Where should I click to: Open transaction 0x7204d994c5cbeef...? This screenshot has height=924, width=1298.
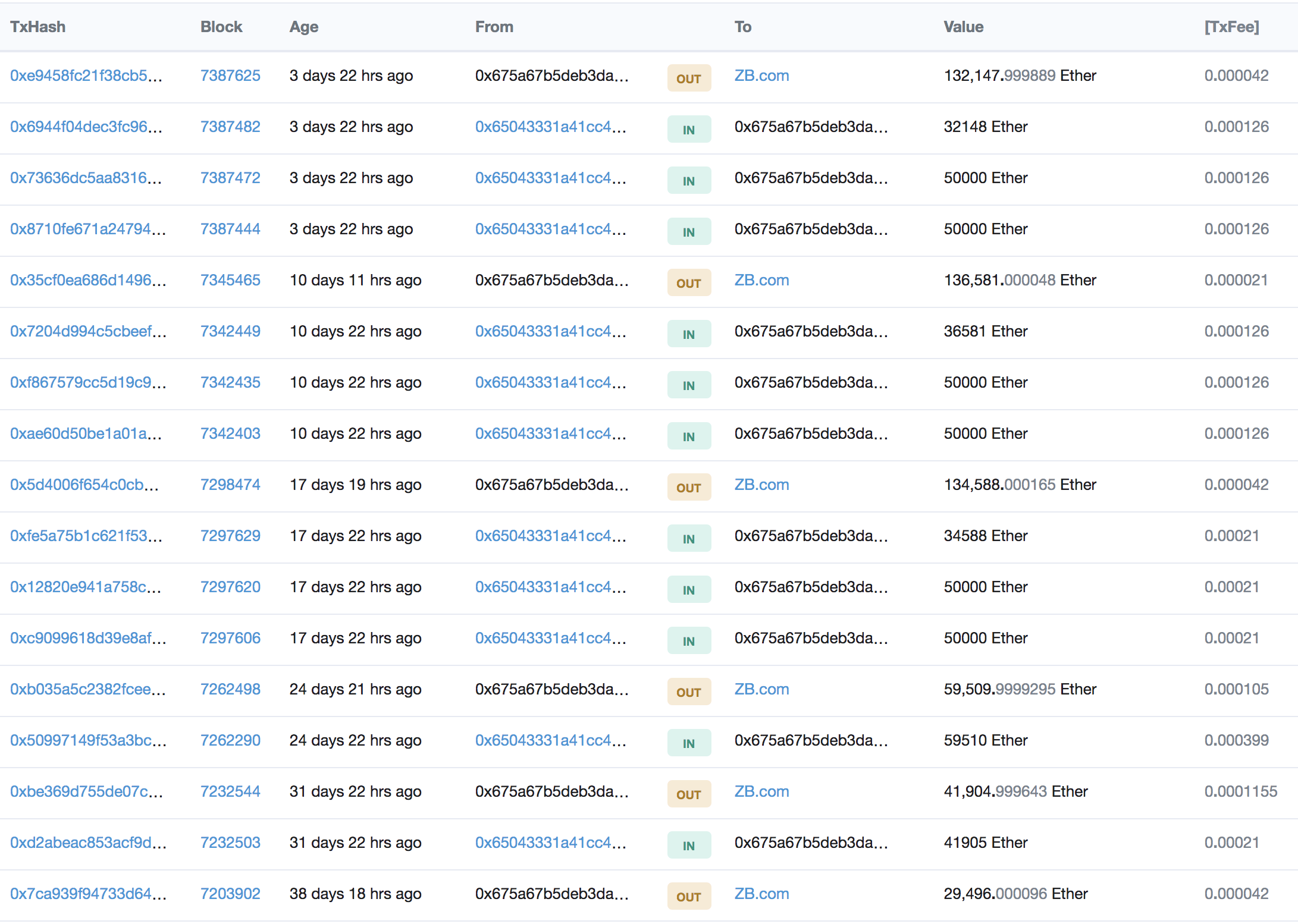pyautogui.click(x=88, y=331)
